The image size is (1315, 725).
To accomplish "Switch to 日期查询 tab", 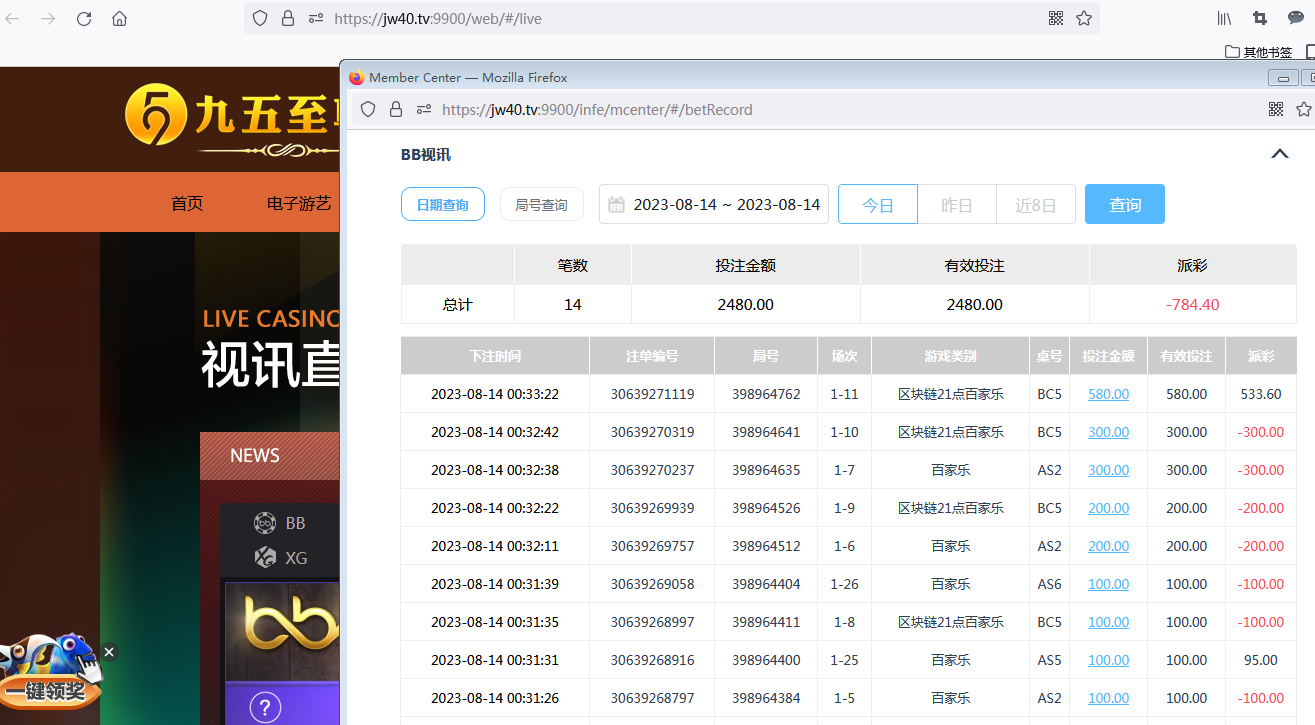I will point(443,204).
